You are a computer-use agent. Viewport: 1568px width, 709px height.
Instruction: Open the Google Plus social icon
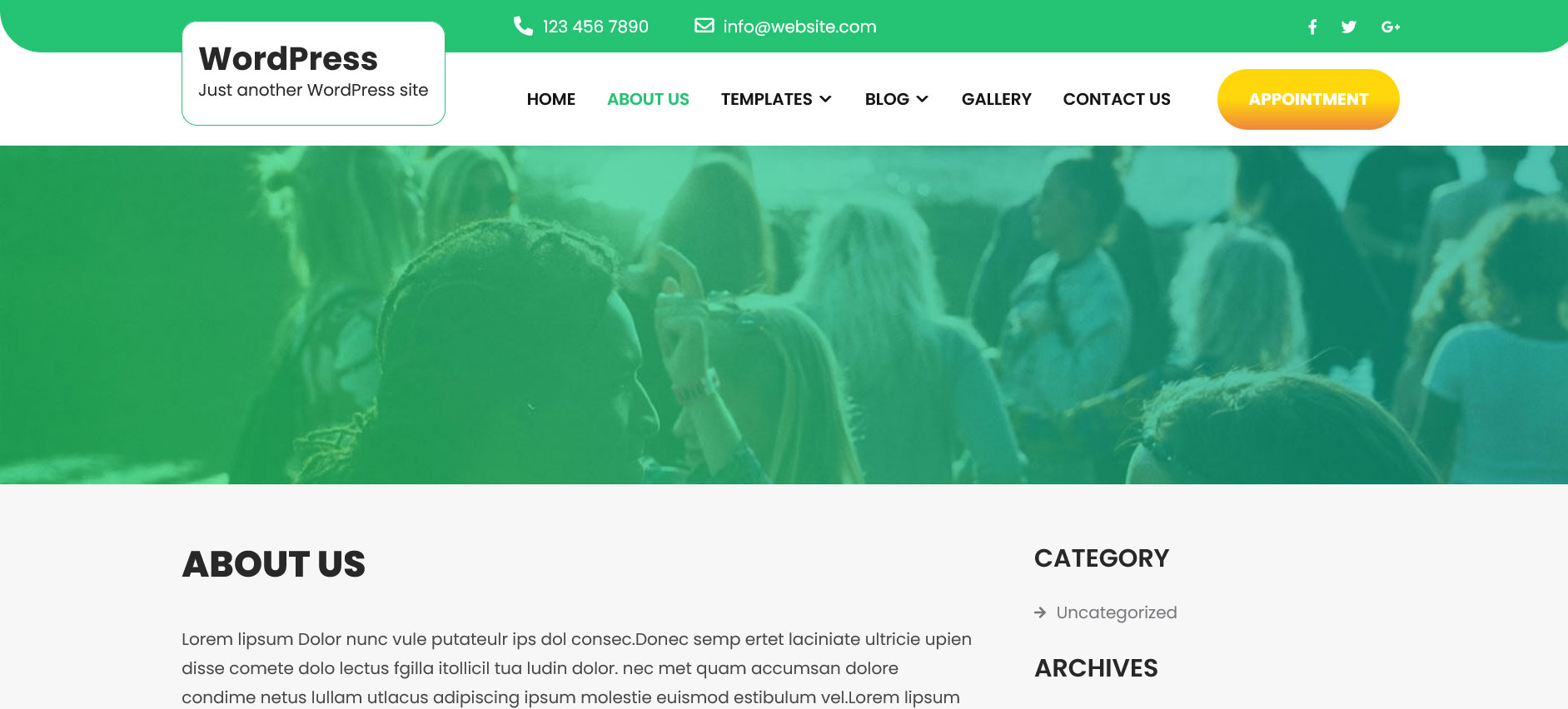point(1391,27)
